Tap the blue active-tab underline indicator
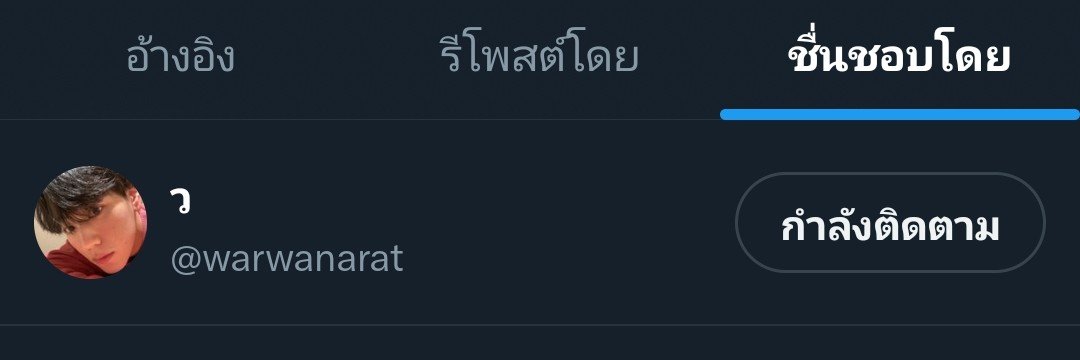This screenshot has height=360, width=1080. 900,114
